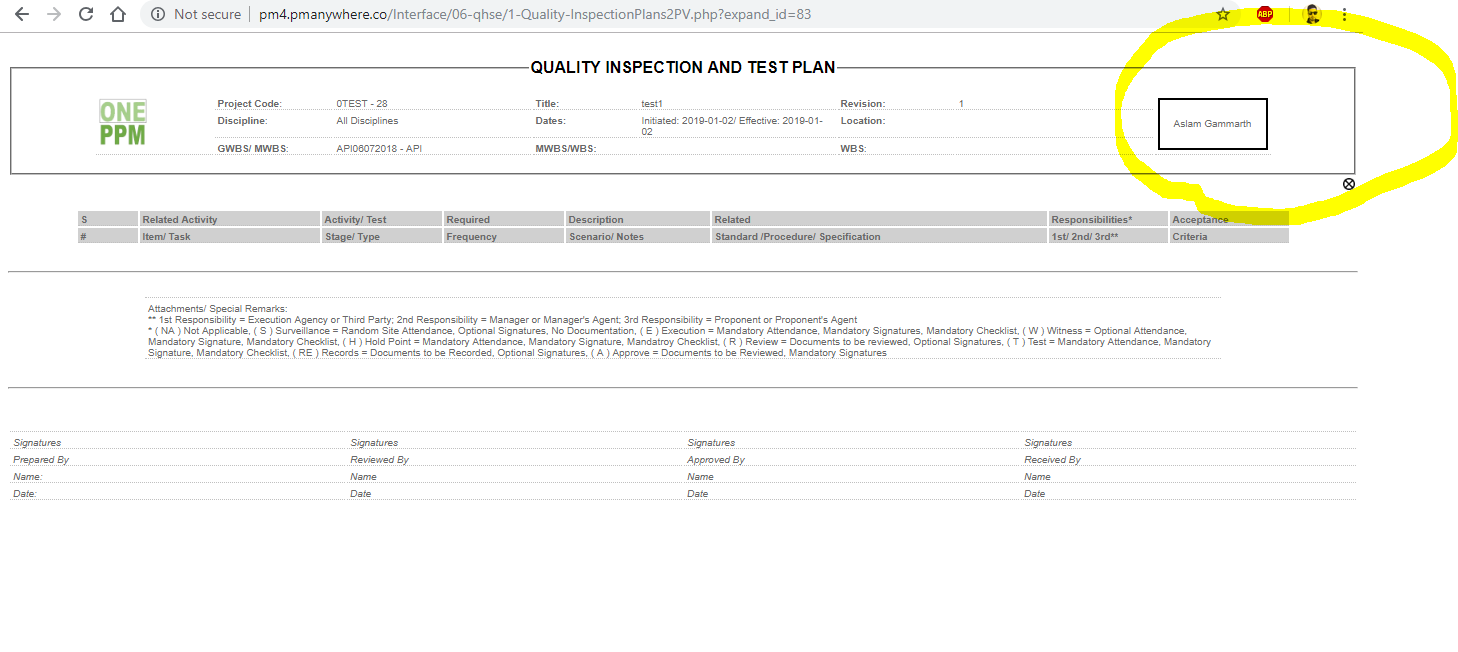Click the Related Activity column header
This screenshot has height=652, width=1458.
[180, 219]
